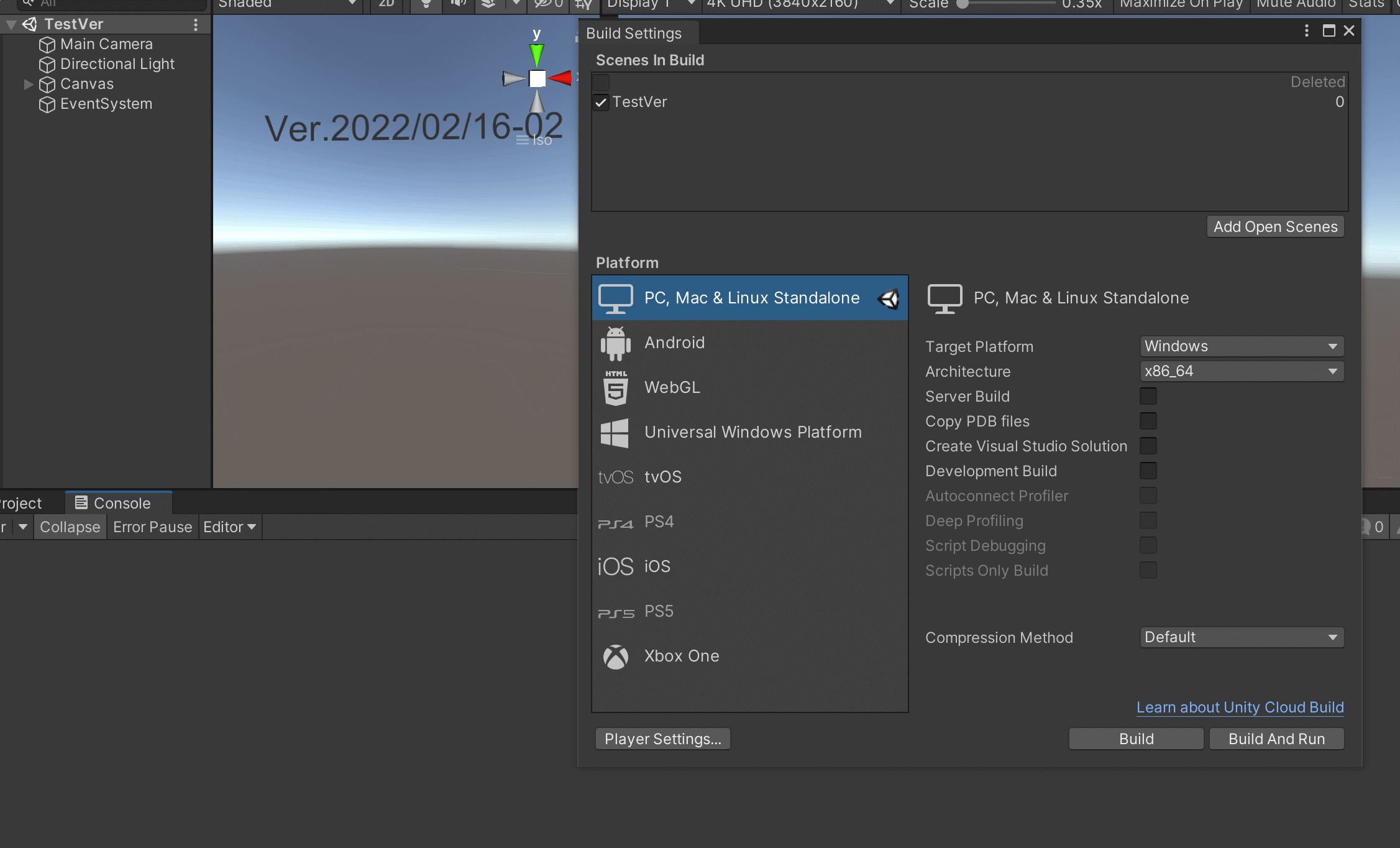
Task: Select the PS5 platform icon
Action: (x=615, y=612)
